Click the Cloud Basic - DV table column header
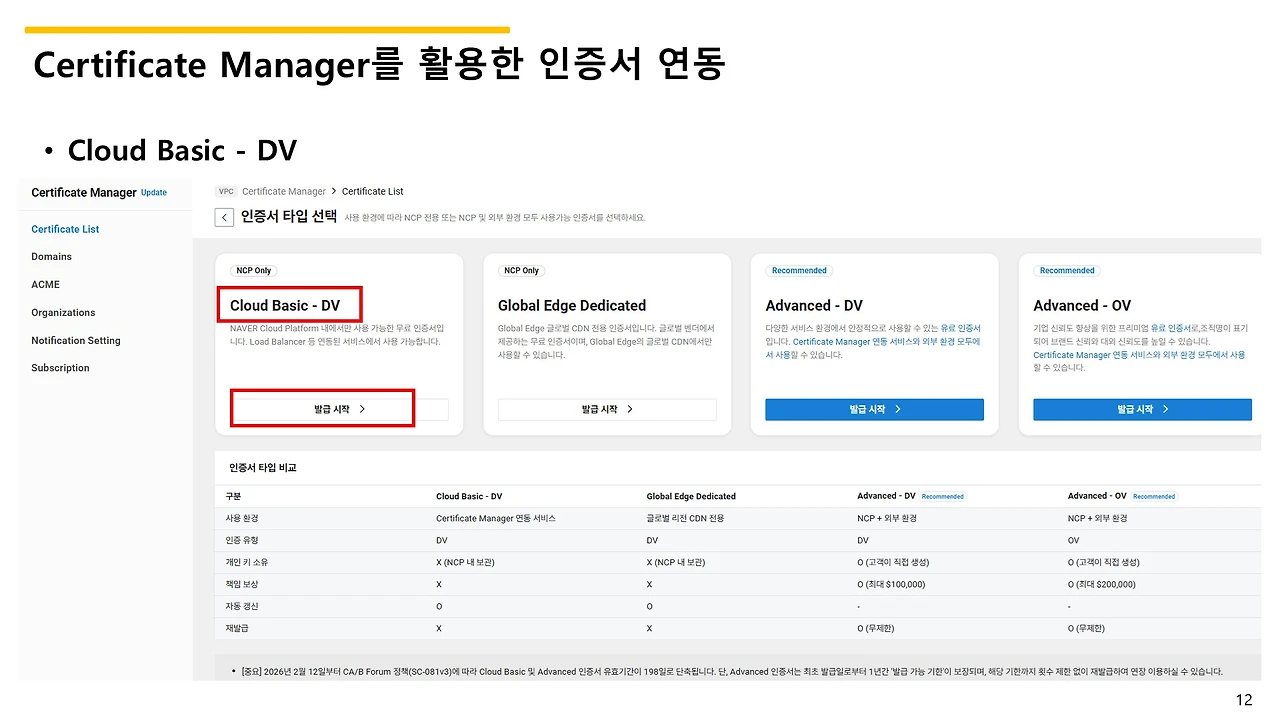This screenshot has height=720, width=1280. click(x=469, y=496)
